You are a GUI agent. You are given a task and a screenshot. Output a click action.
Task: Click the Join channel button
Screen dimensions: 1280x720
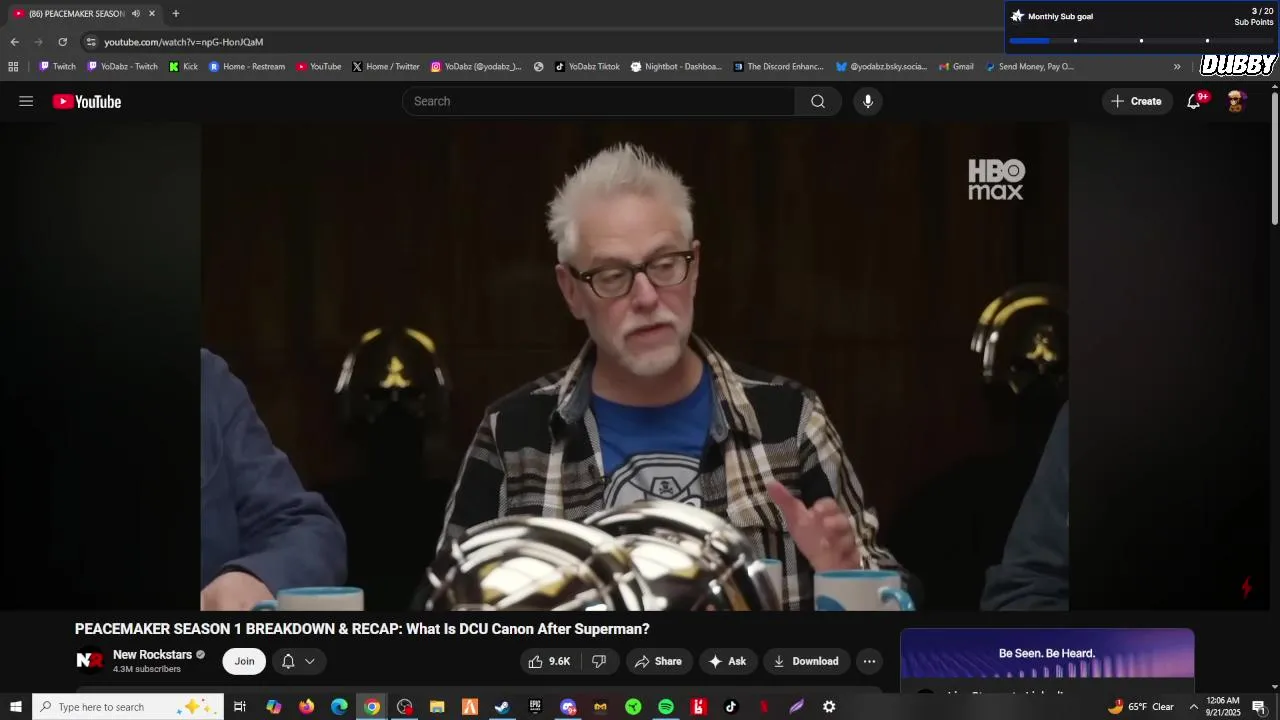[x=244, y=661]
